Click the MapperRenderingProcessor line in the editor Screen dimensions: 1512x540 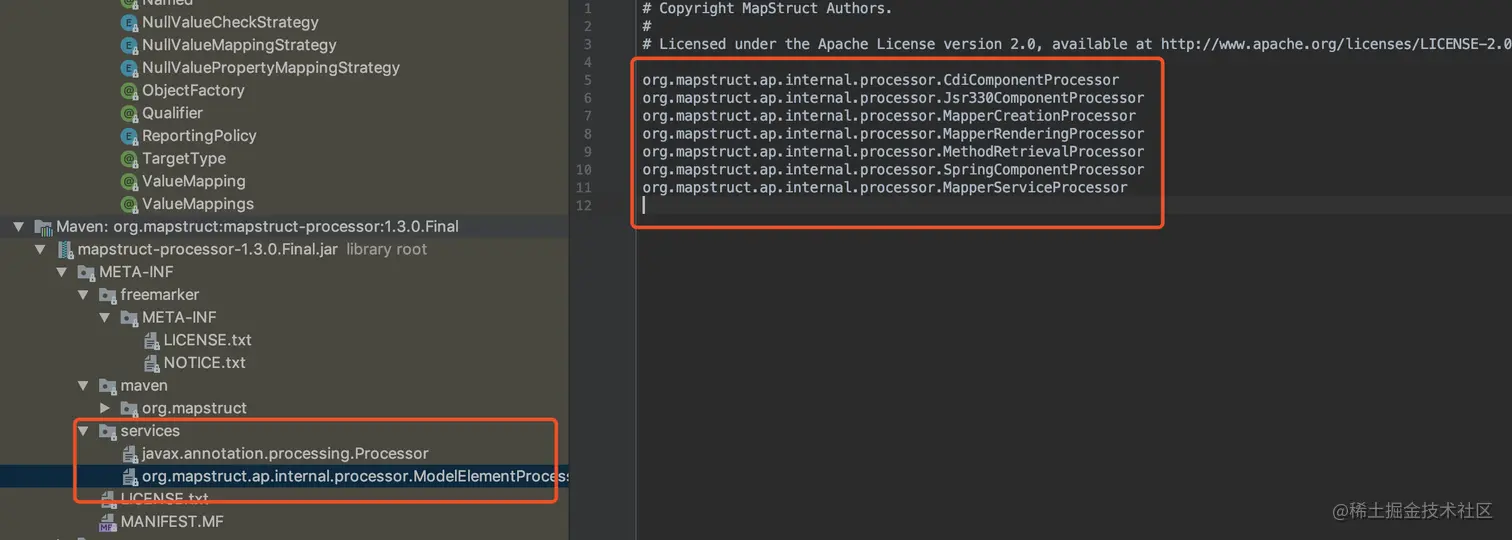click(x=893, y=134)
